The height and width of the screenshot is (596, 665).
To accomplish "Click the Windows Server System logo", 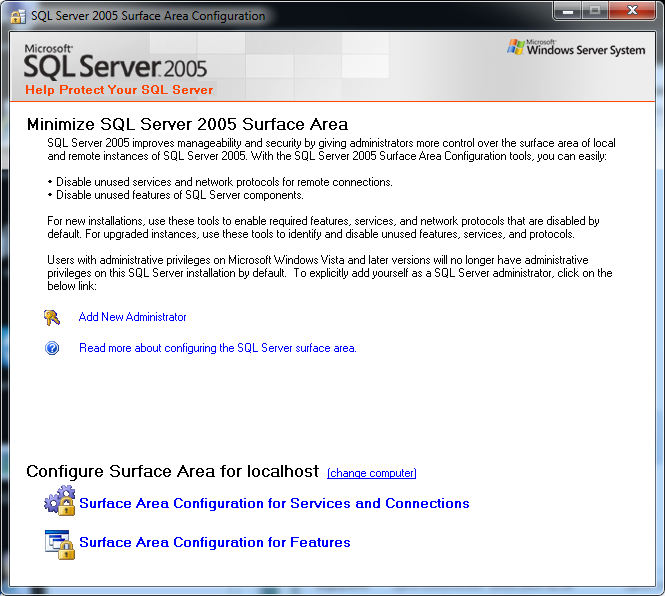I will tap(576, 48).
